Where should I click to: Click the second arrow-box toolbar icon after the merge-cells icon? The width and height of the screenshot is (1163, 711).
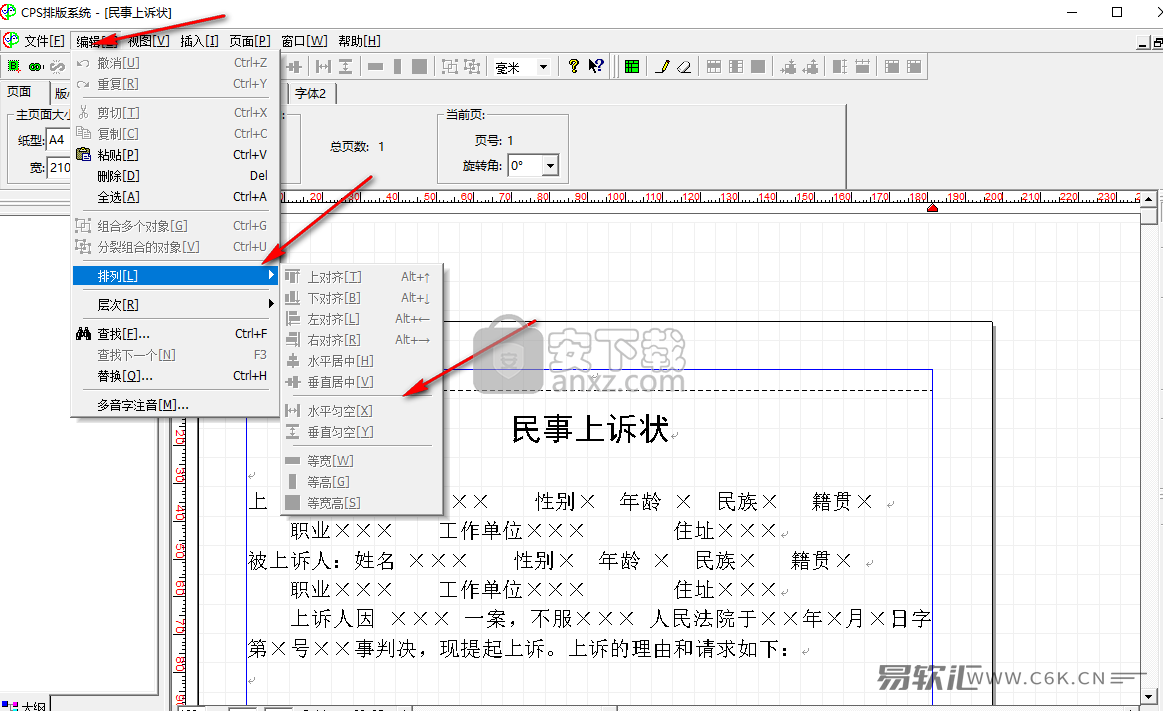(811, 67)
